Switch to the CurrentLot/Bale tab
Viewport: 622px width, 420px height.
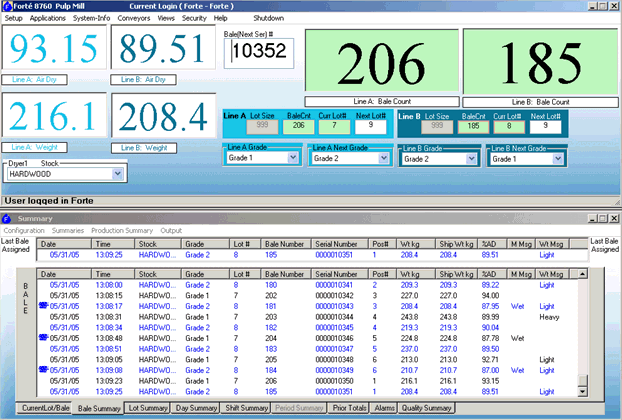tap(46, 408)
